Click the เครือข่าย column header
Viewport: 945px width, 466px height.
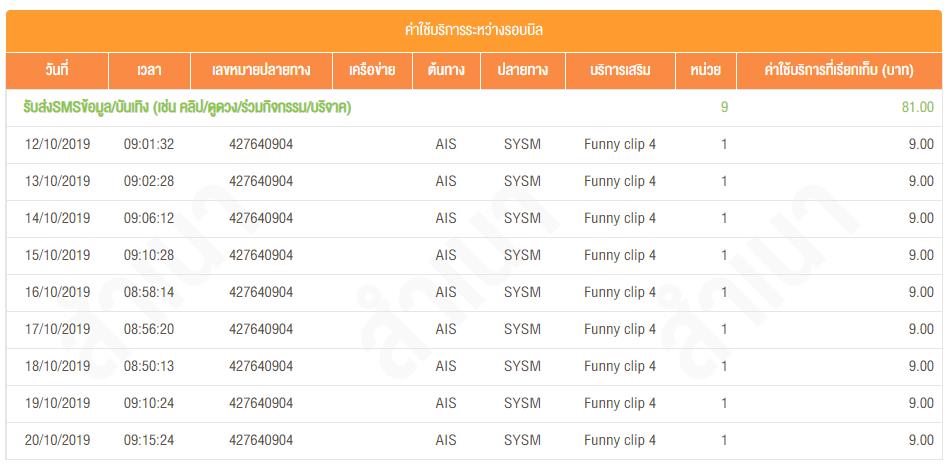(372, 71)
